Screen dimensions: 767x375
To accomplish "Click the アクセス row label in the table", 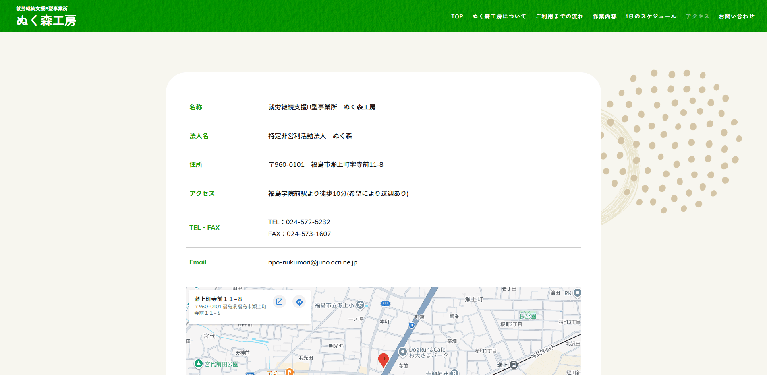I will point(202,193).
